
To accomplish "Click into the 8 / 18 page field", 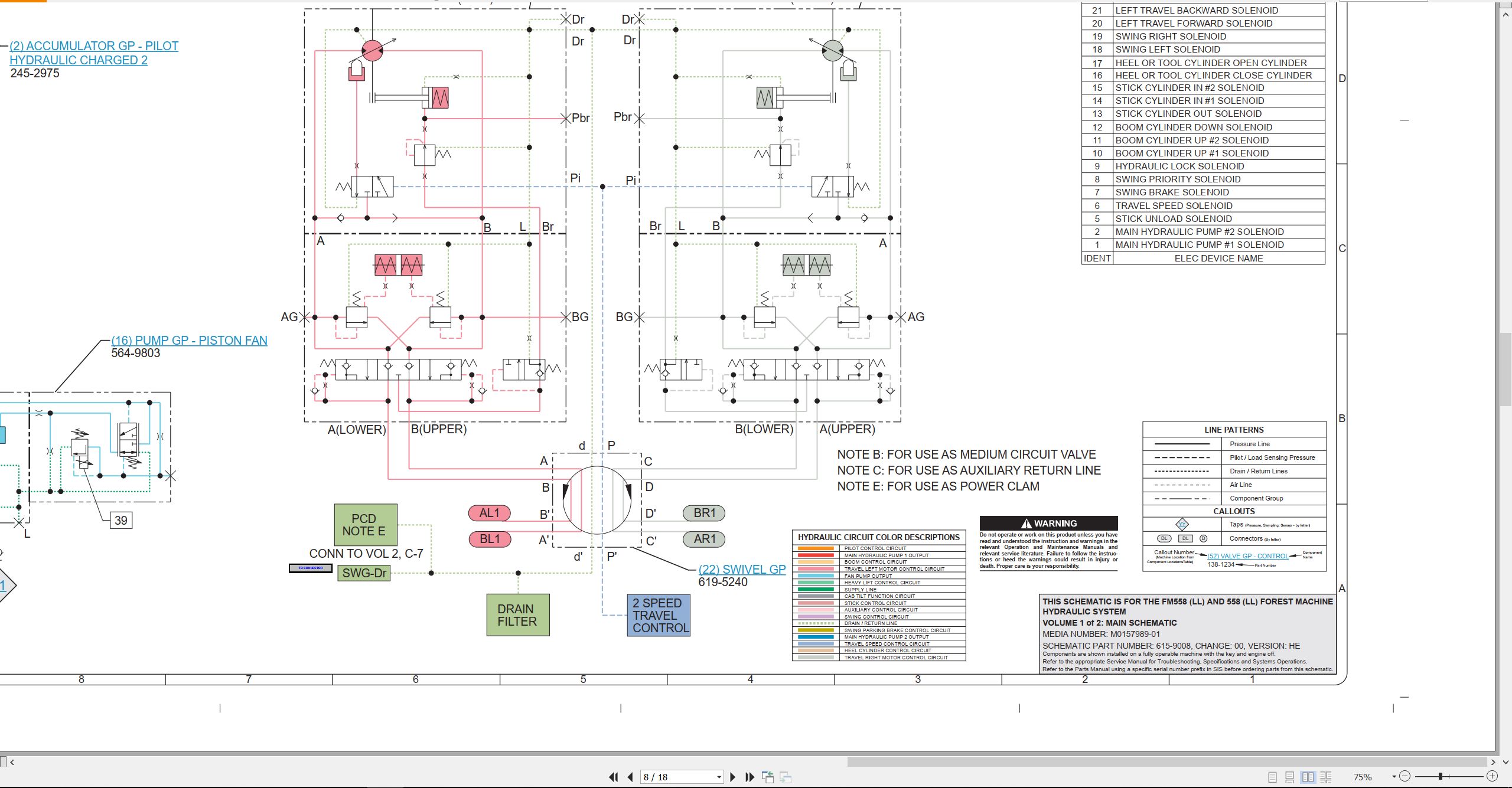I will [677, 777].
